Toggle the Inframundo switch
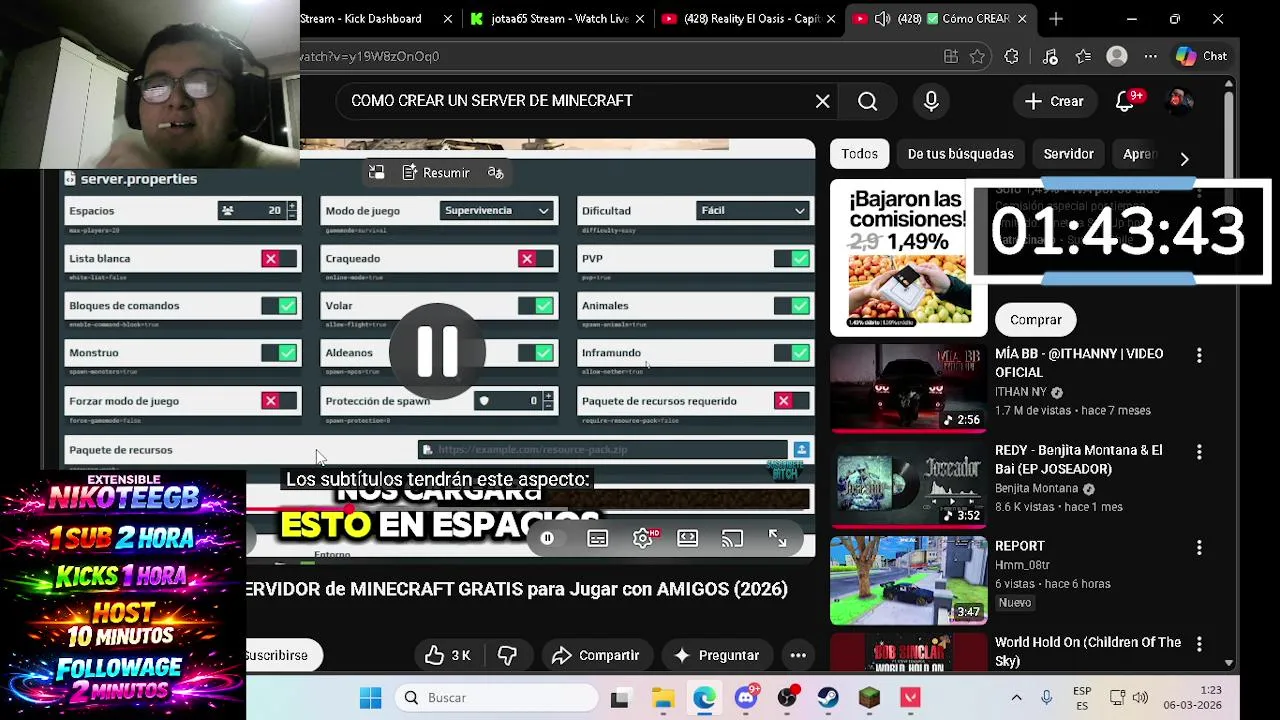 coord(792,353)
